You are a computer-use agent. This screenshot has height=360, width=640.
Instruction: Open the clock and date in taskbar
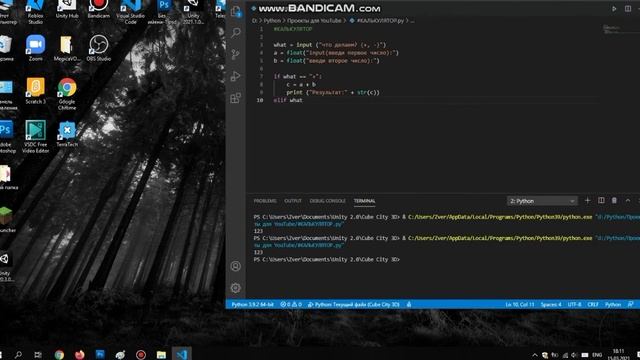tap(618, 354)
